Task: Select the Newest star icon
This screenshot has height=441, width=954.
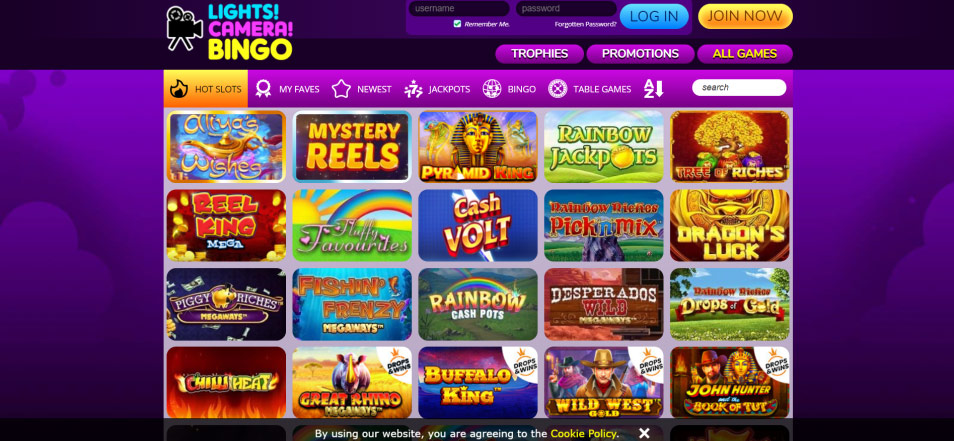Action: 341,89
